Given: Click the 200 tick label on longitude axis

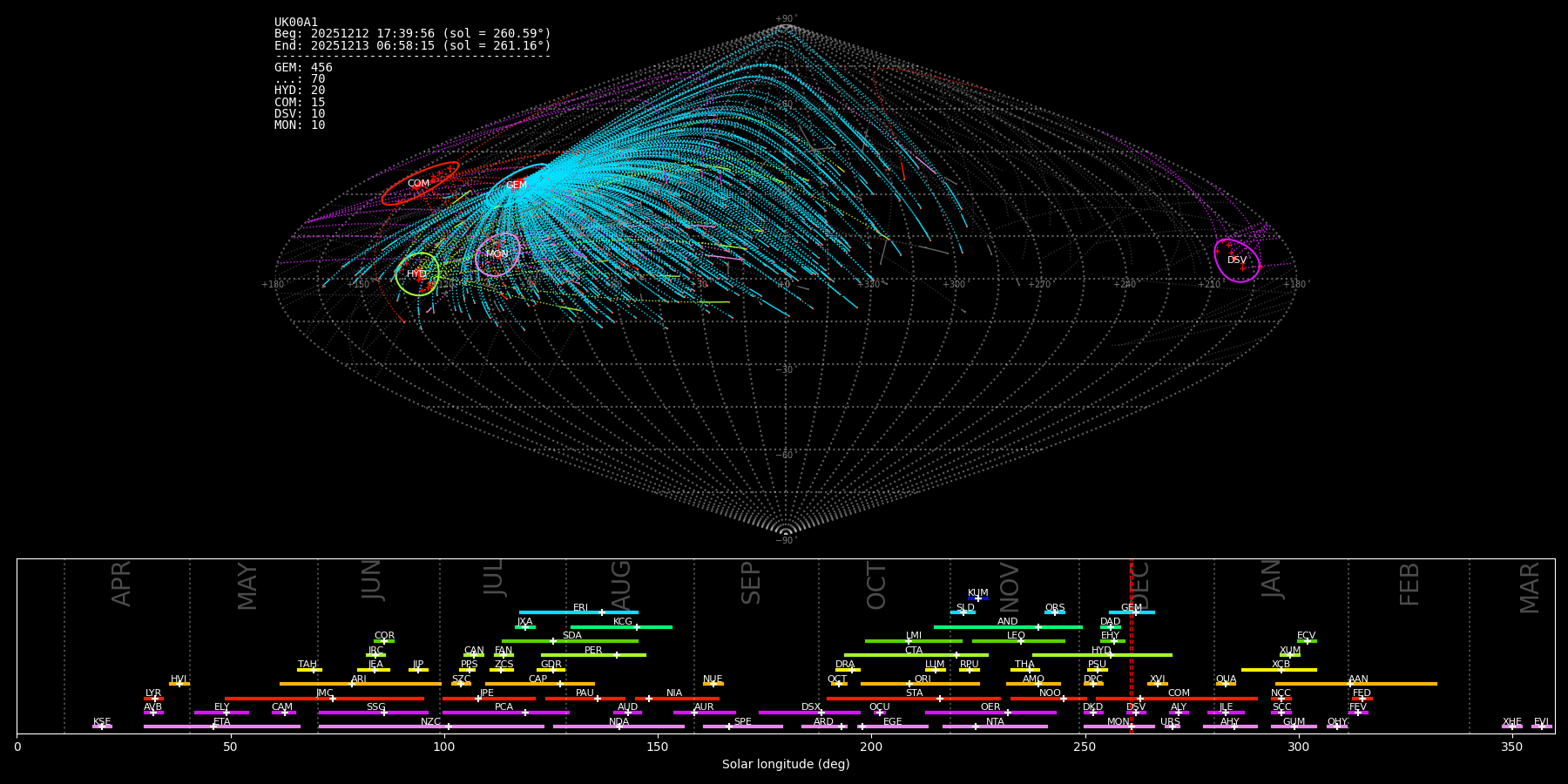Looking at the screenshot, I should click(871, 747).
